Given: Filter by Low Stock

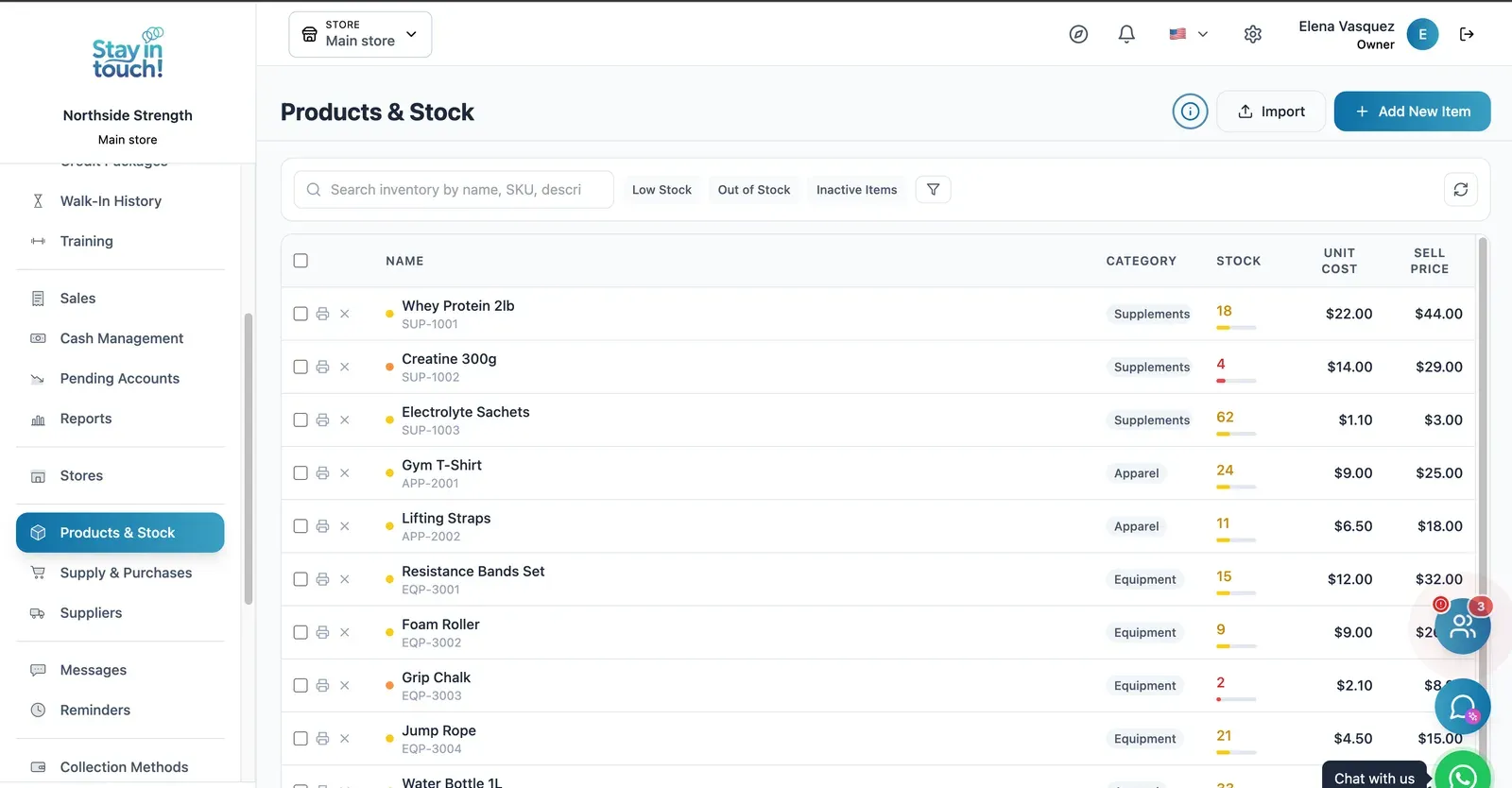Looking at the screenshot, I should pos(661,190).
